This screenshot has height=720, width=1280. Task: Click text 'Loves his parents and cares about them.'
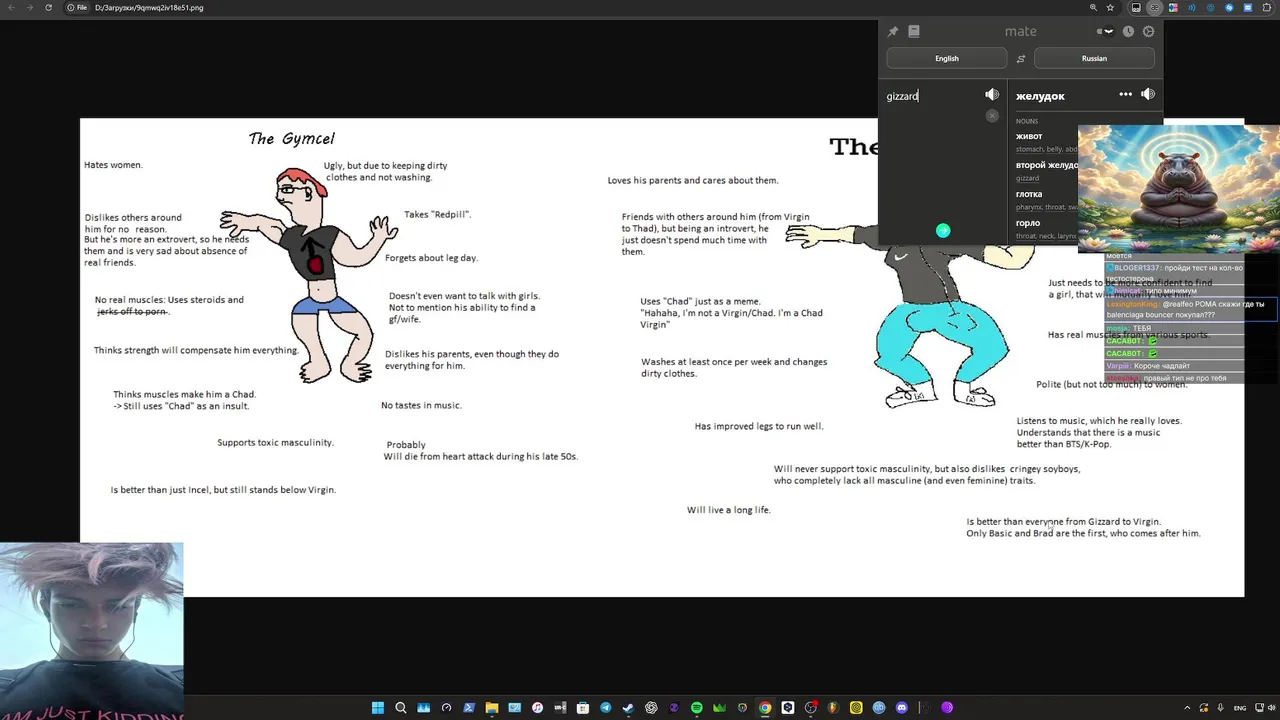click(x=693, y=181)
